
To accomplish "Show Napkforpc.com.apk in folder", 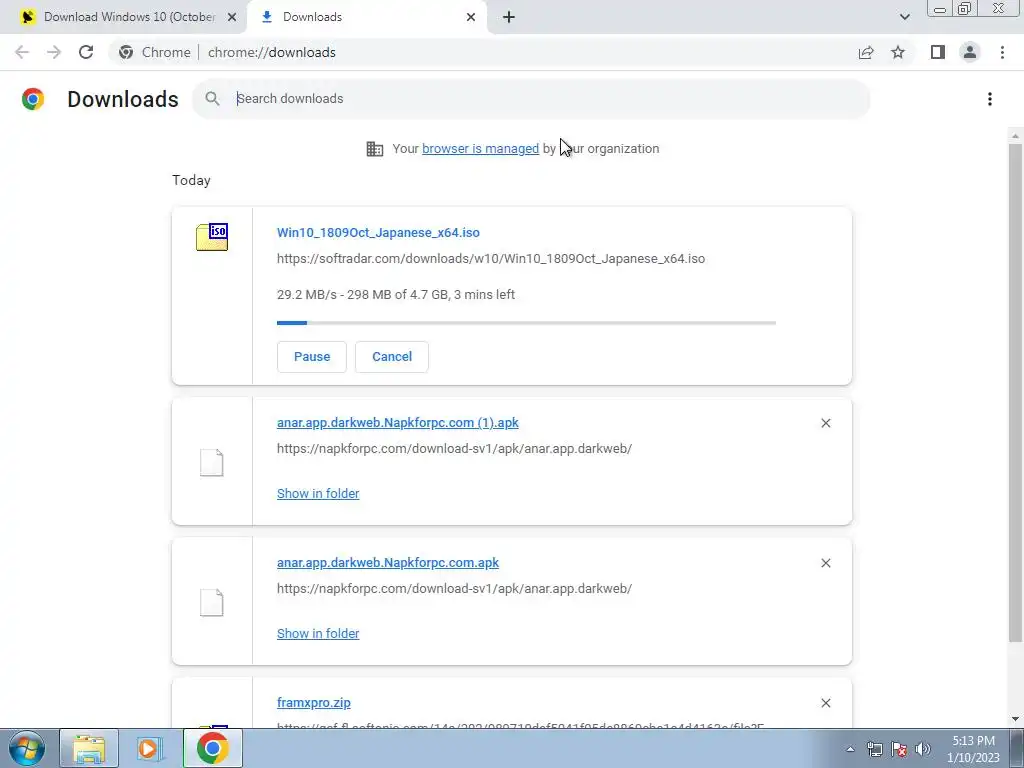I will click(318, 633).
